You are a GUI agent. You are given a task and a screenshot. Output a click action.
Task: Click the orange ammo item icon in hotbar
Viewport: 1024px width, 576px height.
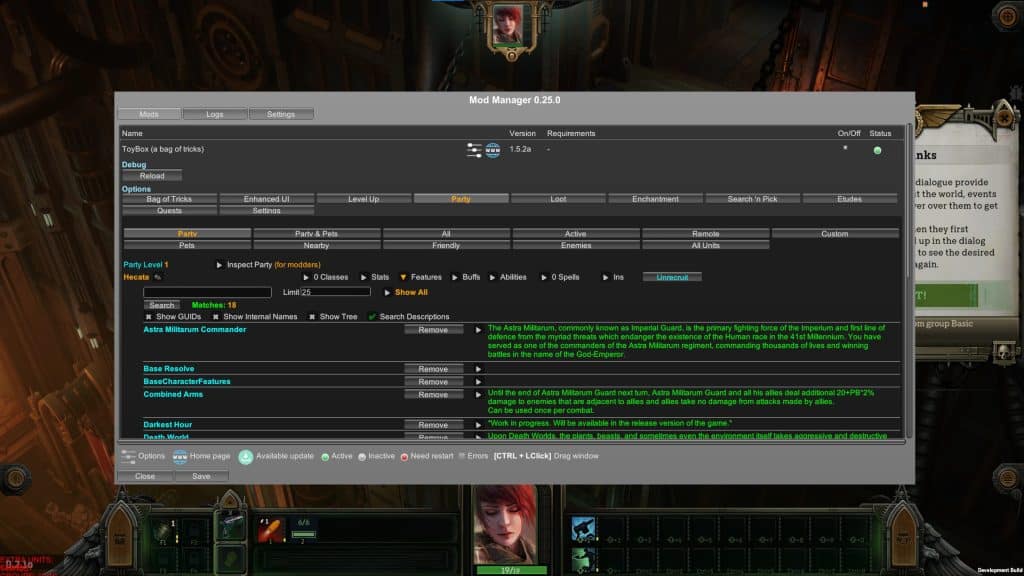tap(271, 530)
